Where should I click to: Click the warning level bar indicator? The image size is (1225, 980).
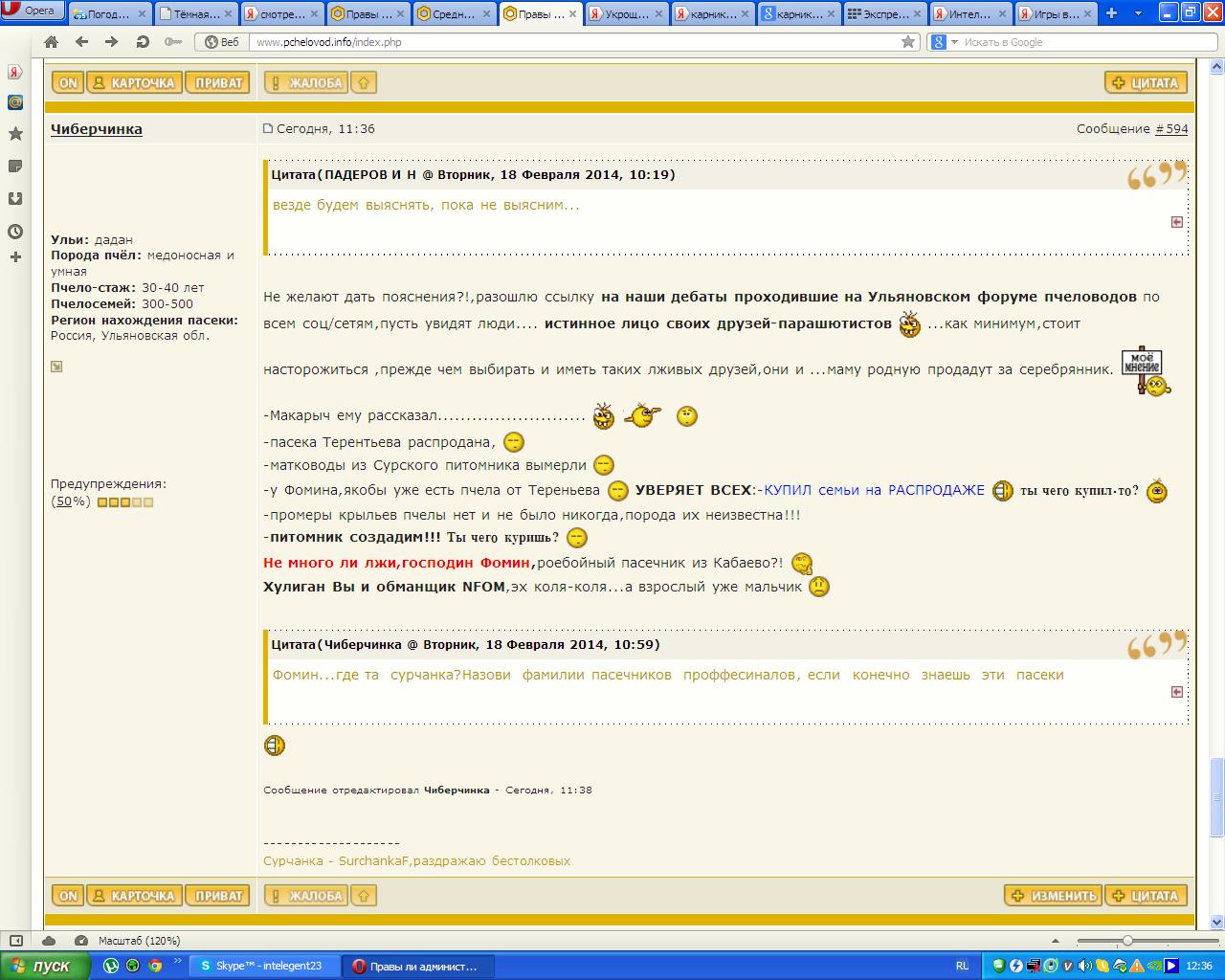(125, 502)
